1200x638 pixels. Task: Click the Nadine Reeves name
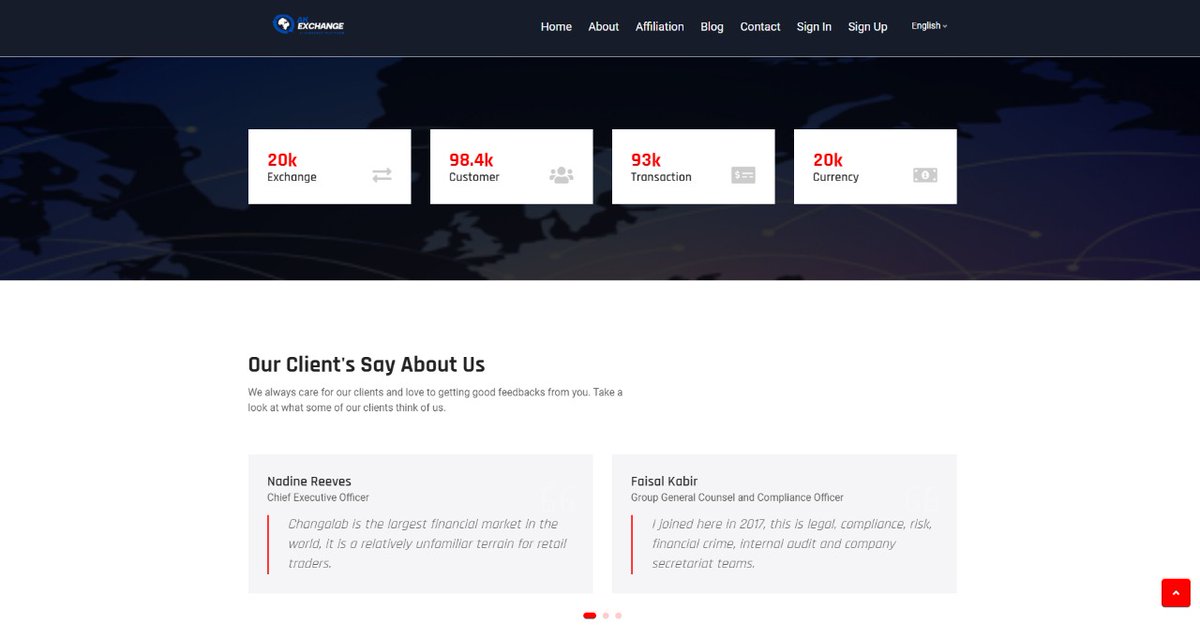point(309,481)
